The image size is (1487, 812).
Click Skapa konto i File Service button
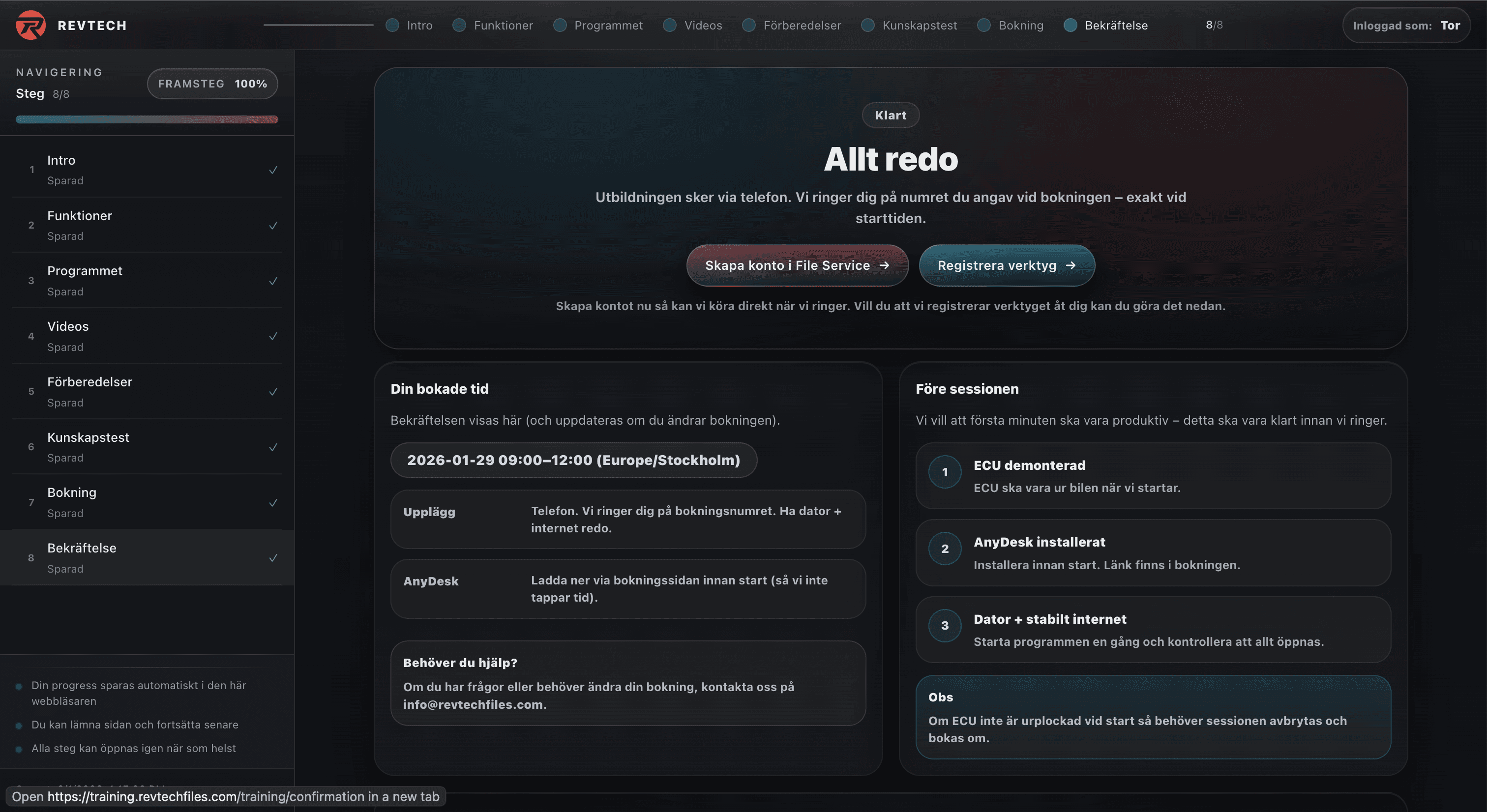click(x=797, y=265)
